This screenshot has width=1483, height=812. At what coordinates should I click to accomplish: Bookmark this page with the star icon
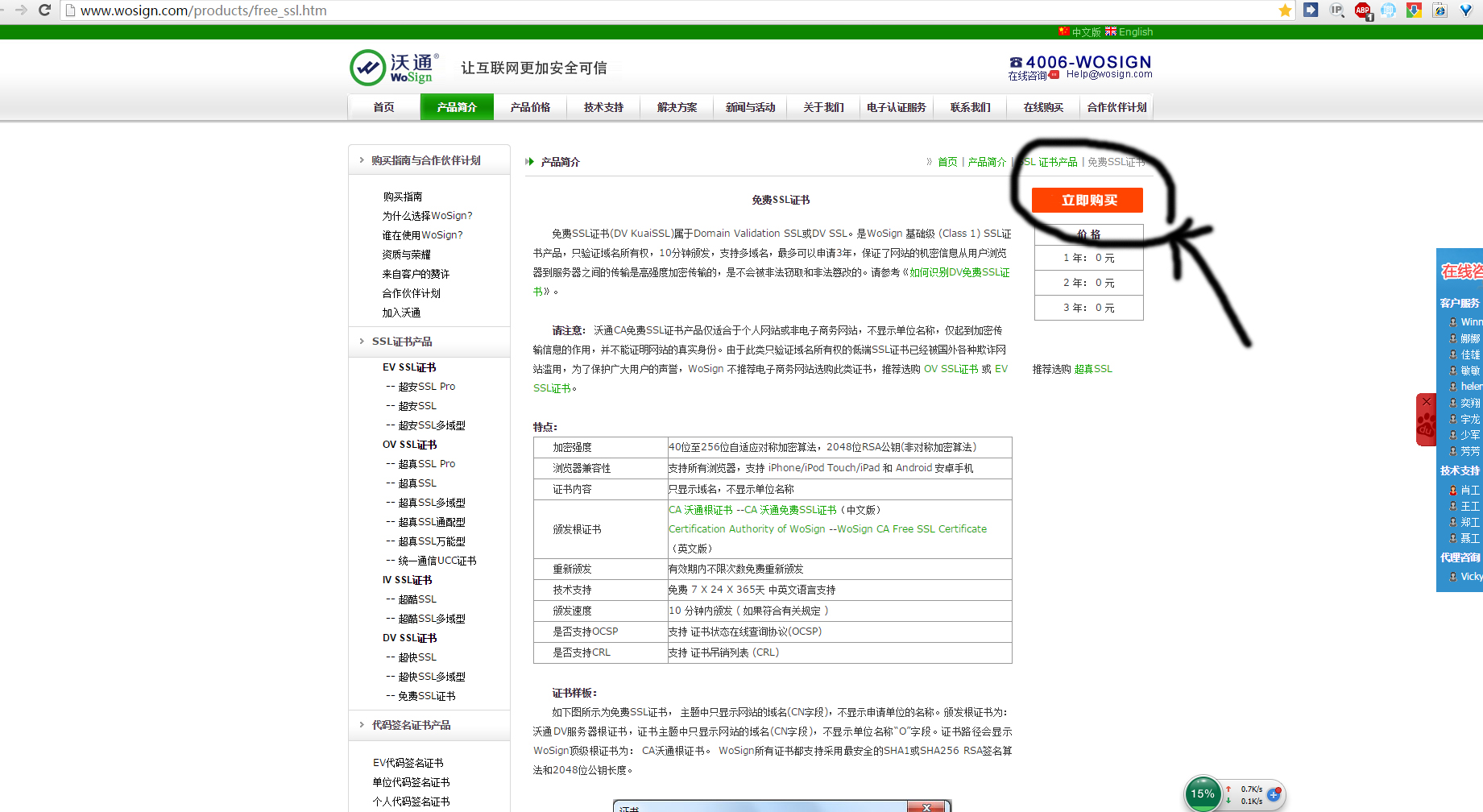click(1285, 10)
